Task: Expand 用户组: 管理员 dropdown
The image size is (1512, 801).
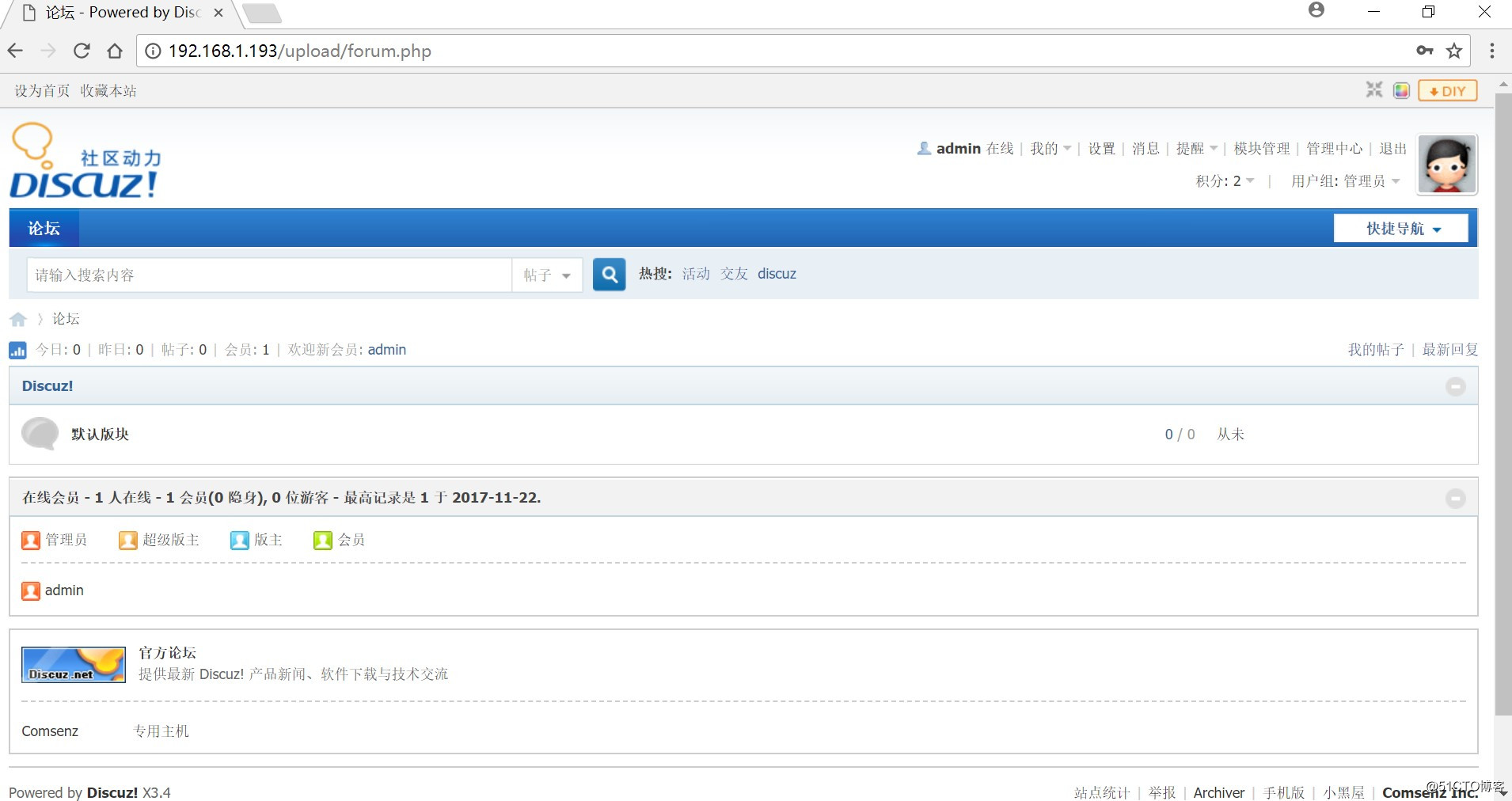Action: tap(1345, 181)
